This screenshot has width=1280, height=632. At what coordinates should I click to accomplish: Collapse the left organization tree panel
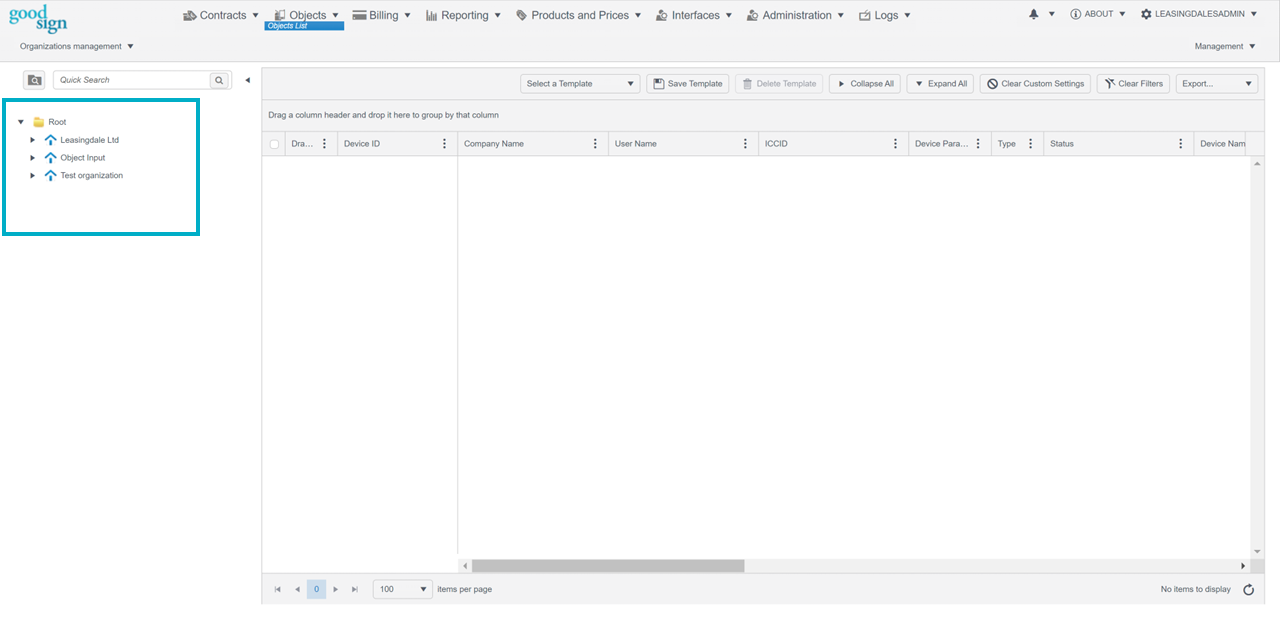[247, 80]
